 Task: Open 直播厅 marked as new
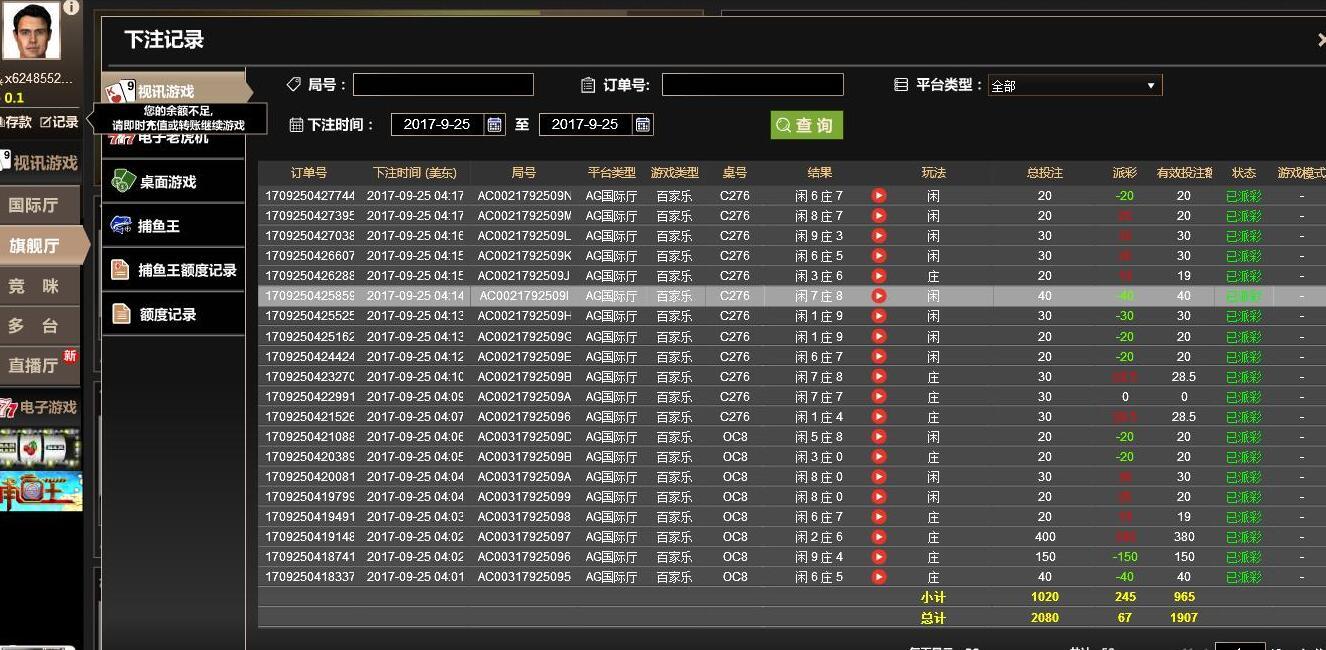pos(36,365)
